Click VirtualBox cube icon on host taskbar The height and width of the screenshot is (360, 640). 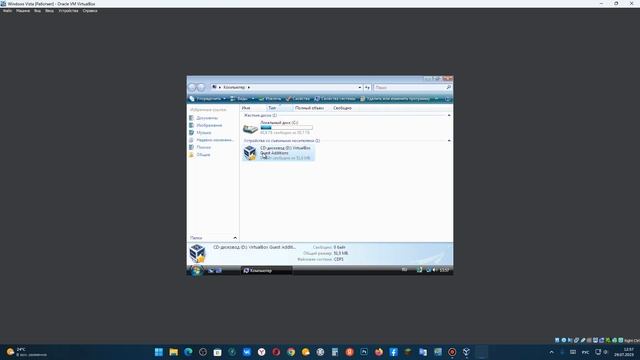point(467,352)
